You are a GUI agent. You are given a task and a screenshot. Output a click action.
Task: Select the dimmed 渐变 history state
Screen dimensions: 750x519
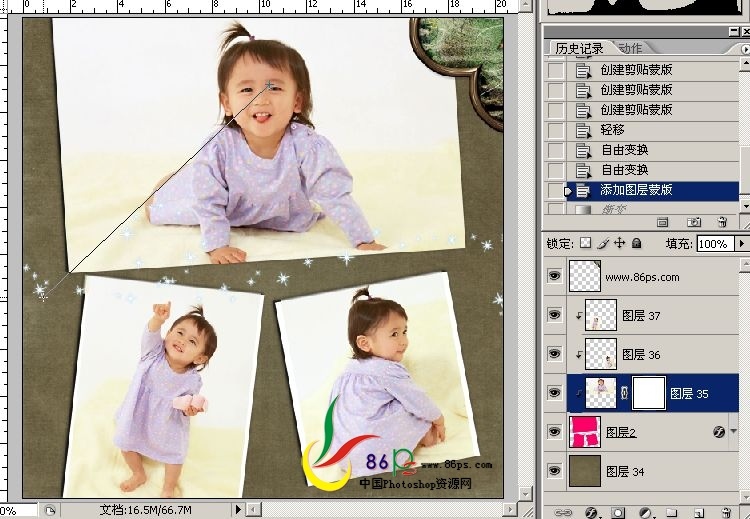click(653, 209)
